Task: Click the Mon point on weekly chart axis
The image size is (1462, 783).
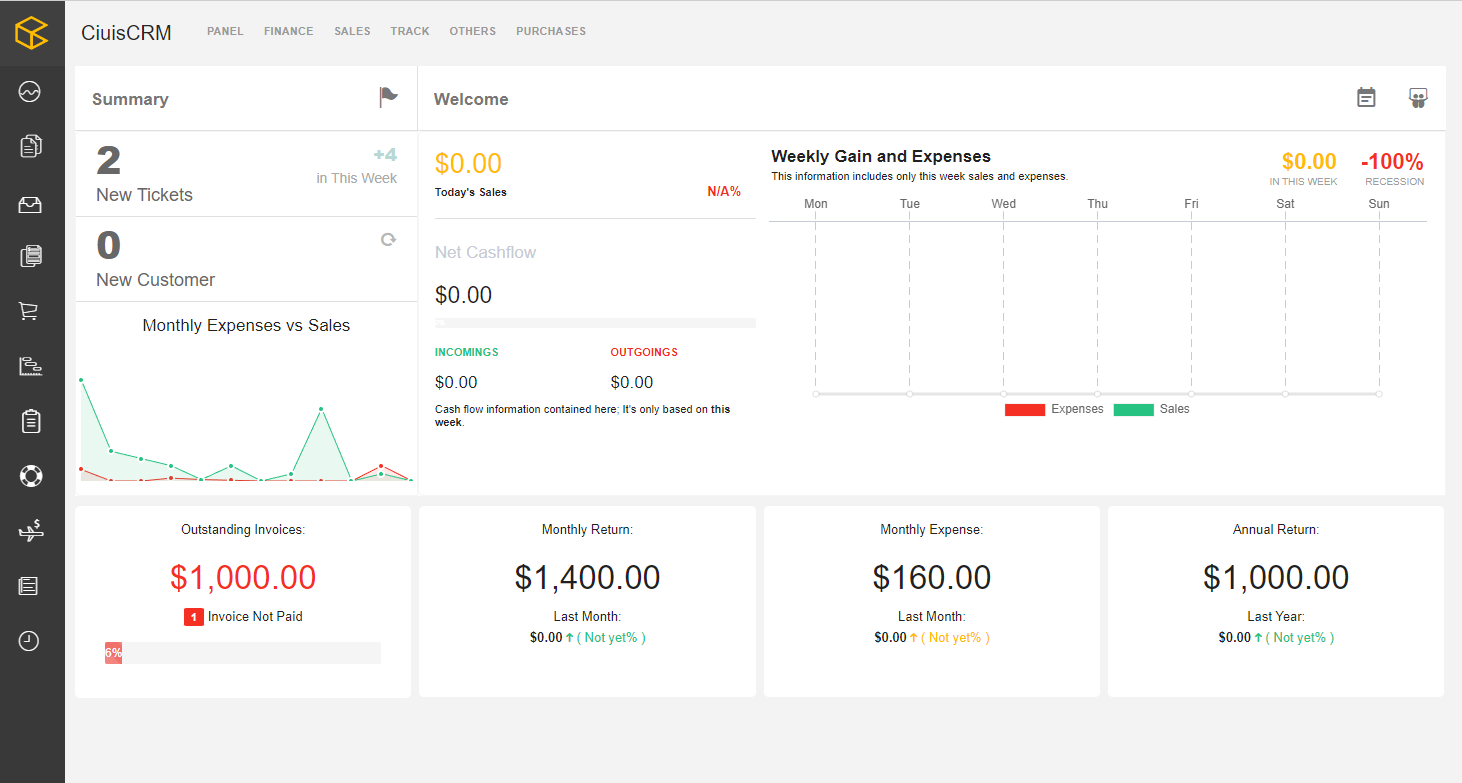Action: [816, 394]
